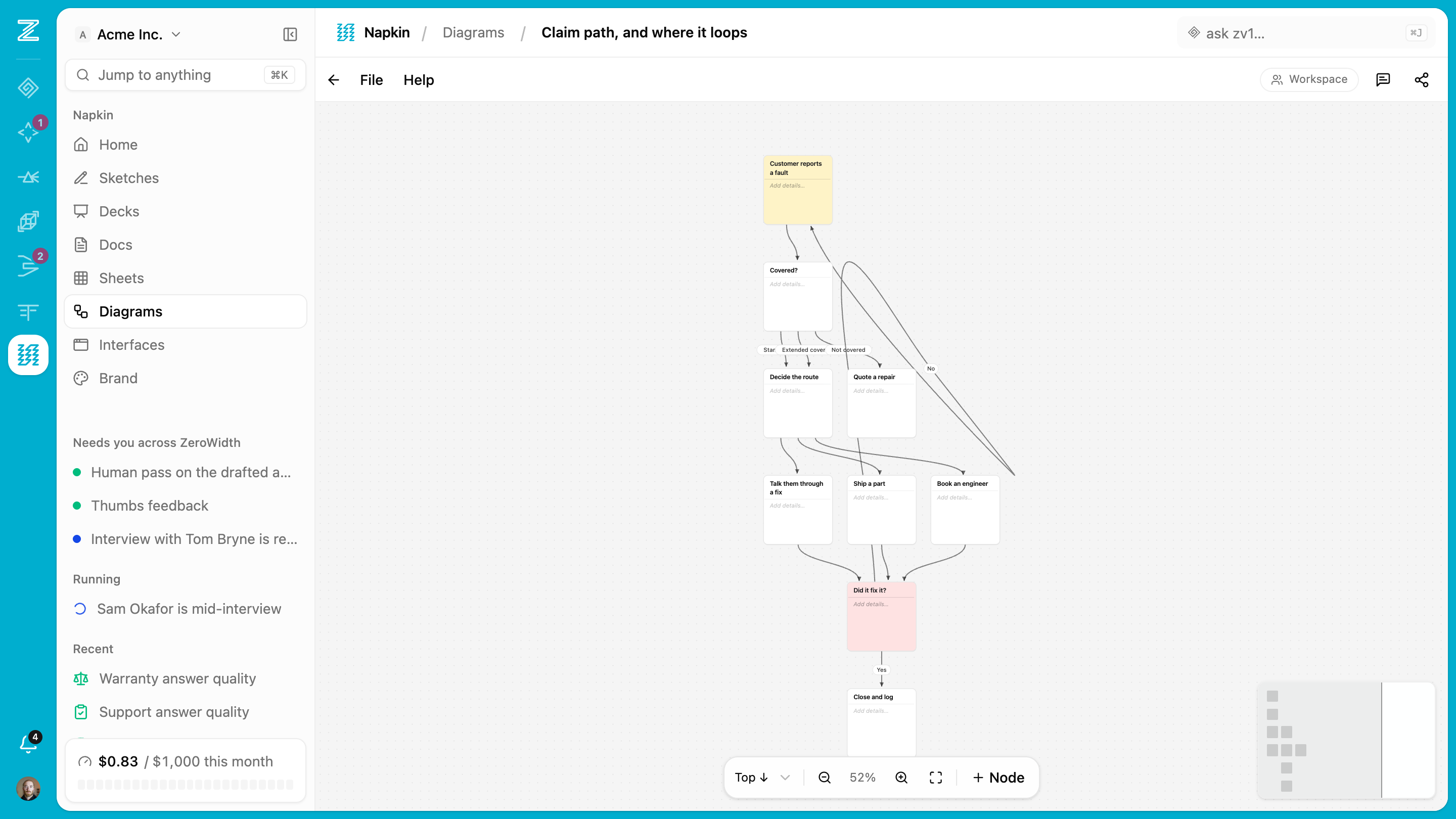Open Decks in sidebar
The width and height of the screenshot is (1456, 819).
click(x=186, y=211)
